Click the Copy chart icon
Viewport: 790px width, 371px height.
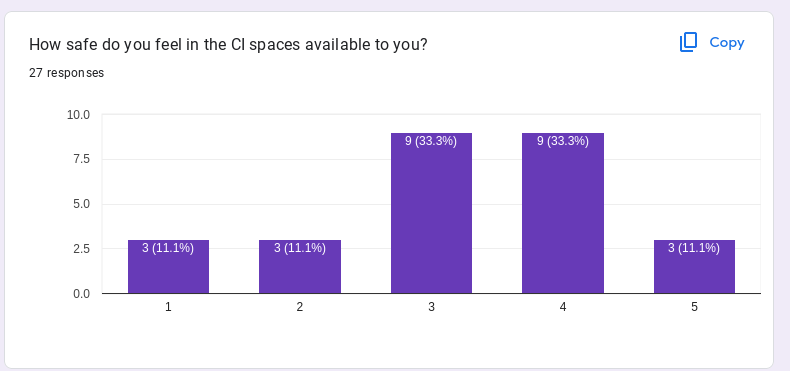pyautogui.click(x=688, y=42)
